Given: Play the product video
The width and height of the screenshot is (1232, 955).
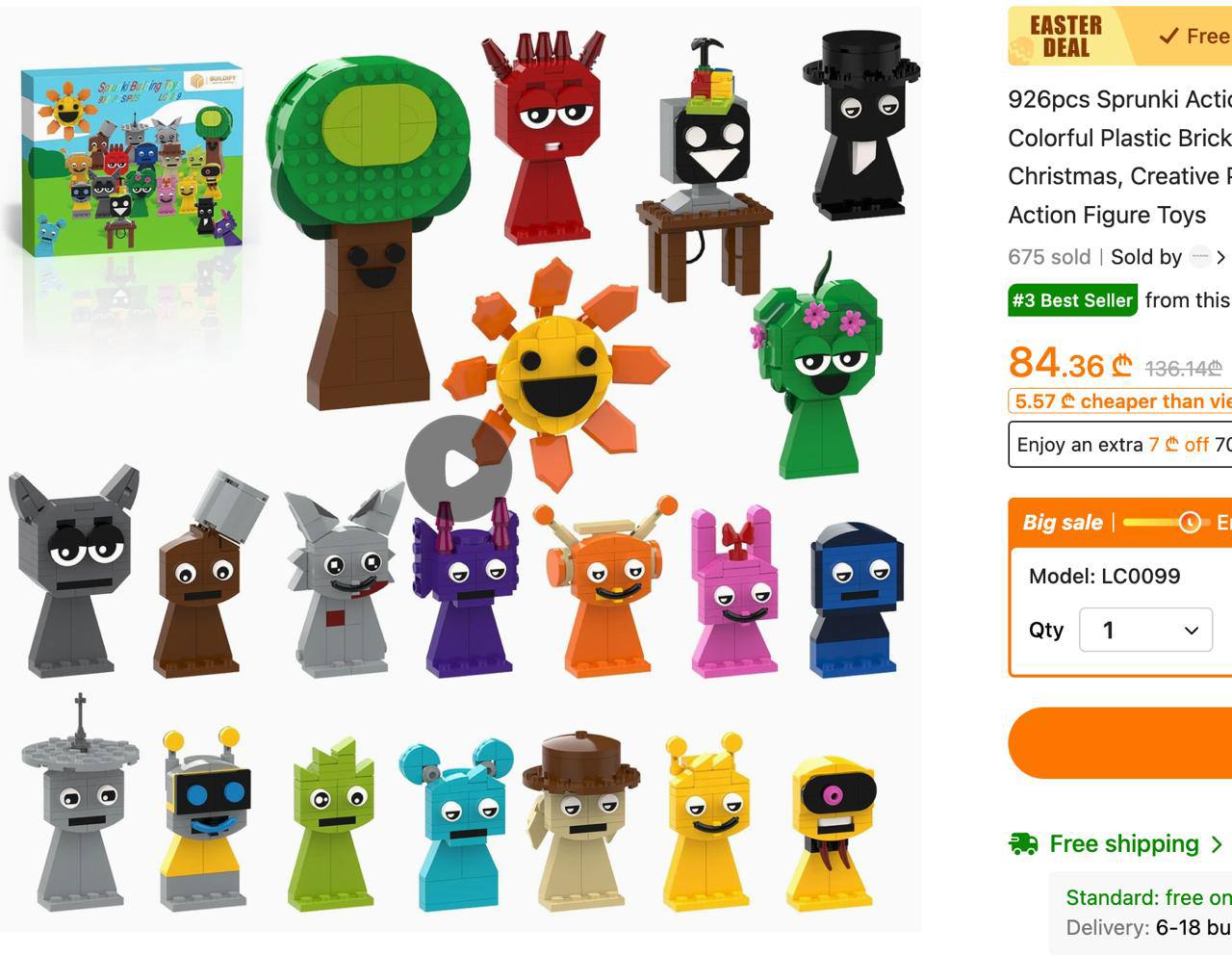Looking at the screenshot, I should [458, 469].
